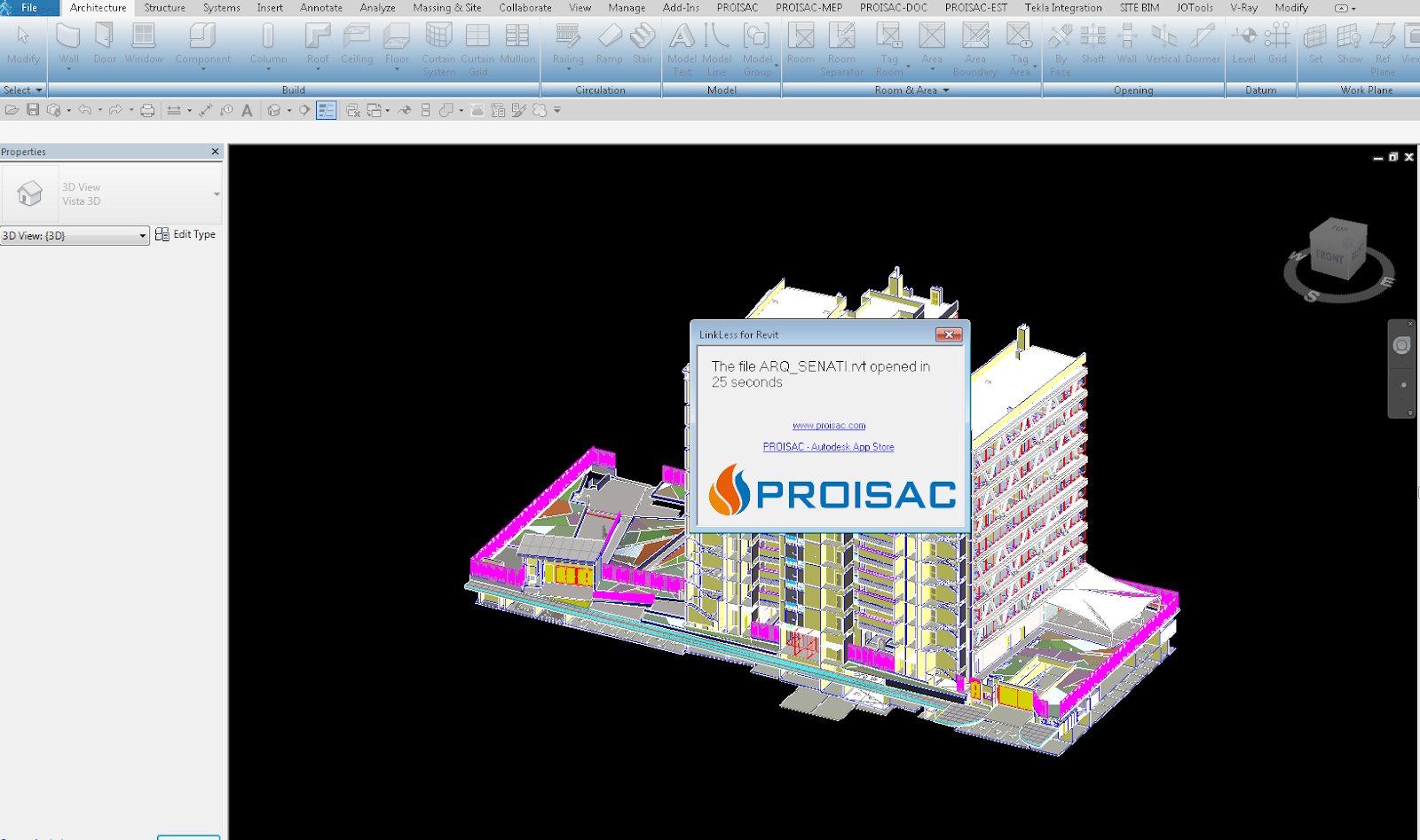
Task: Click the Undo quick access icon
Action: click(85, 110)
